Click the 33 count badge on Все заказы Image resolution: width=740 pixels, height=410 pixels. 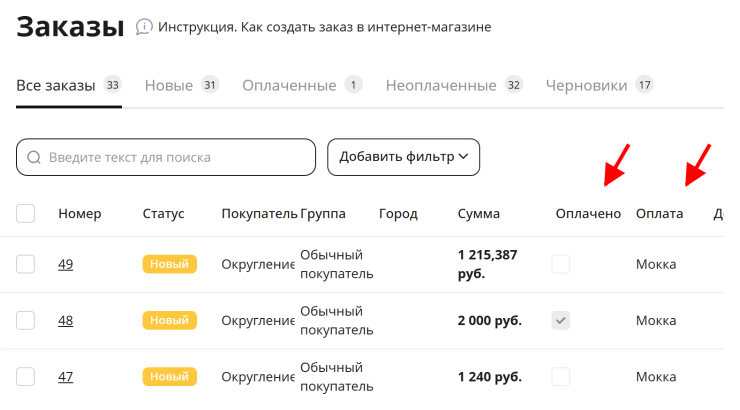pyautogui.click(x=112, y=85)
